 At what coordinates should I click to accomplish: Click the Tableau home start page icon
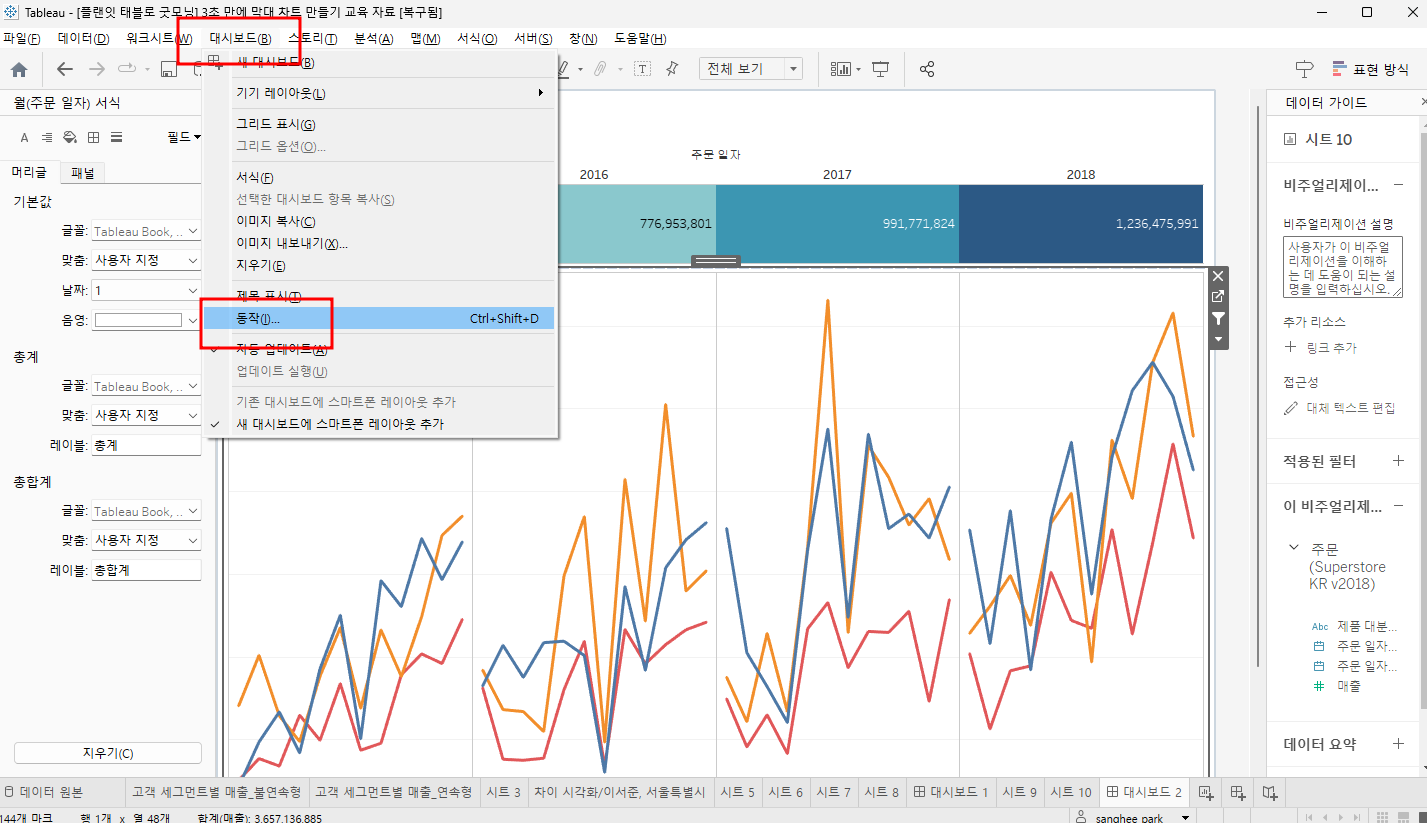(x=19, y=69)
